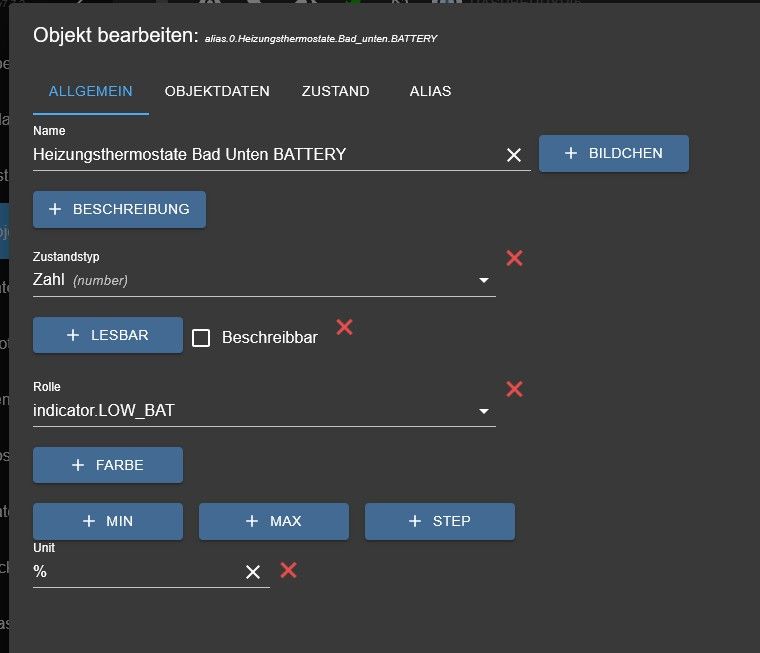Delete Rolle property using red X
Viewport: 760px width, 653px height.
click(x=514, y=389)
